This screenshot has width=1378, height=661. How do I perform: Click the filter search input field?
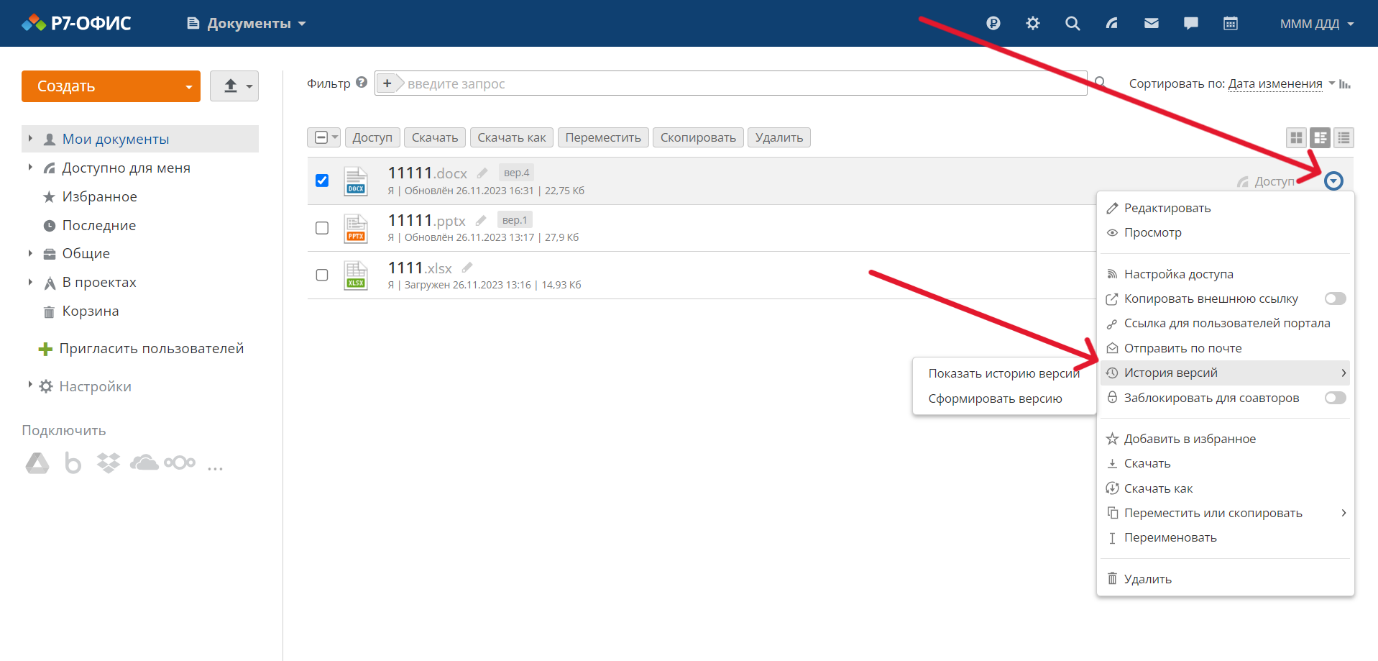point(740,84)
